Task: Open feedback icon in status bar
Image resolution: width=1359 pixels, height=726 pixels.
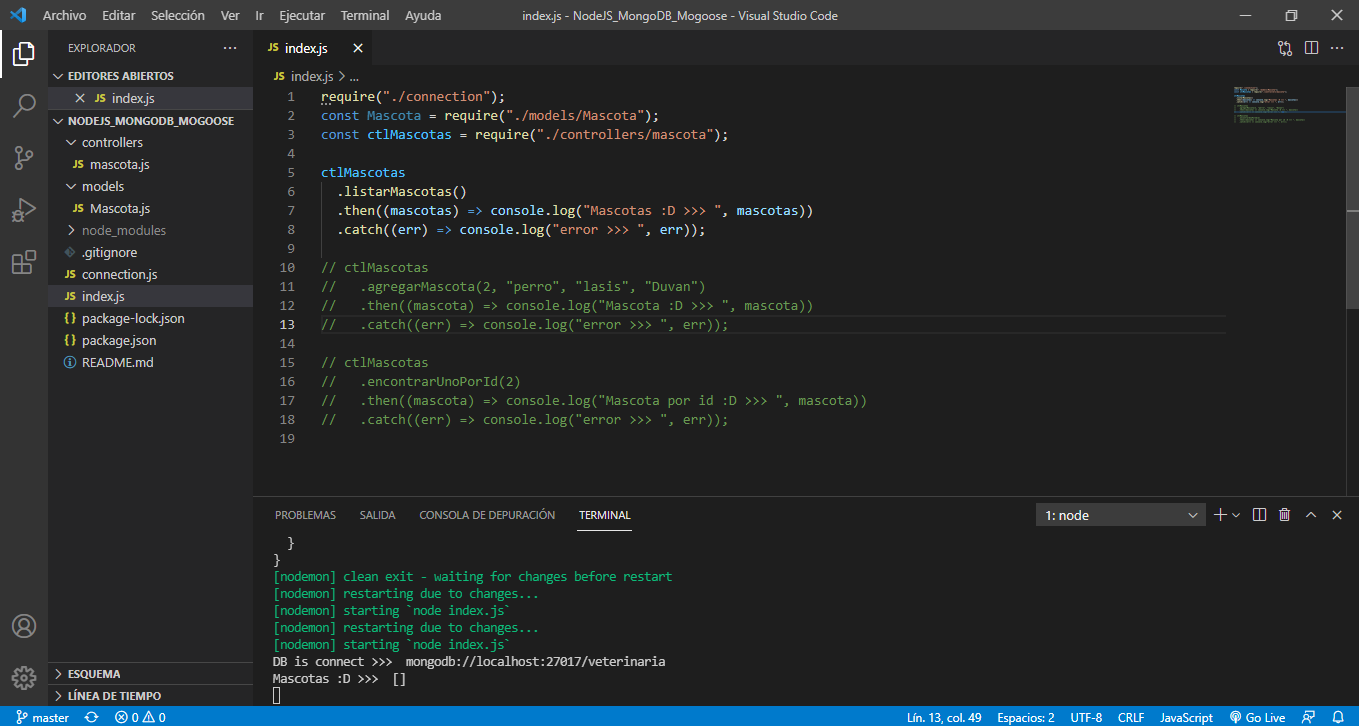Action: pos(1308,717)
